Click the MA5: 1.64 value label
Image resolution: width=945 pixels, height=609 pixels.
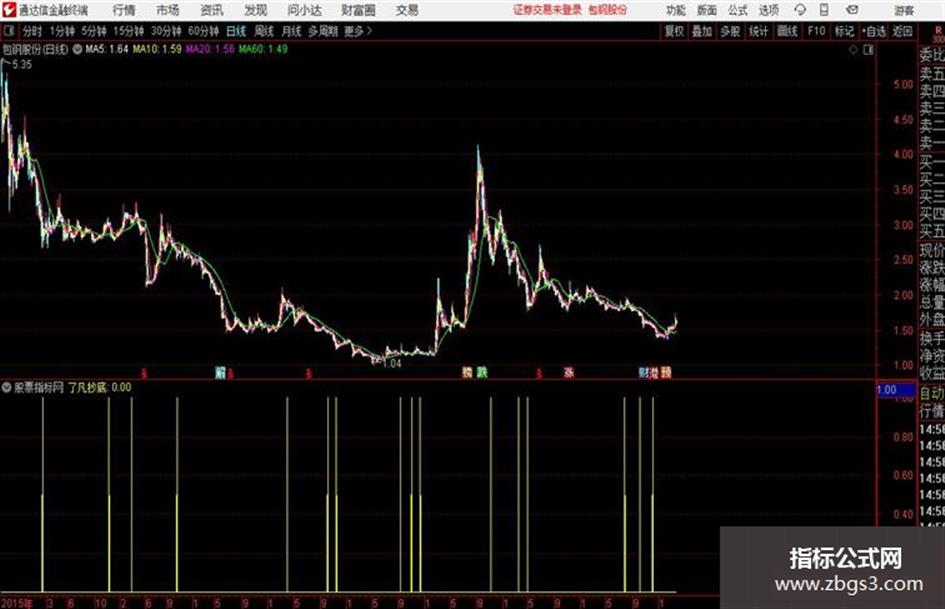tap(107, 49)
